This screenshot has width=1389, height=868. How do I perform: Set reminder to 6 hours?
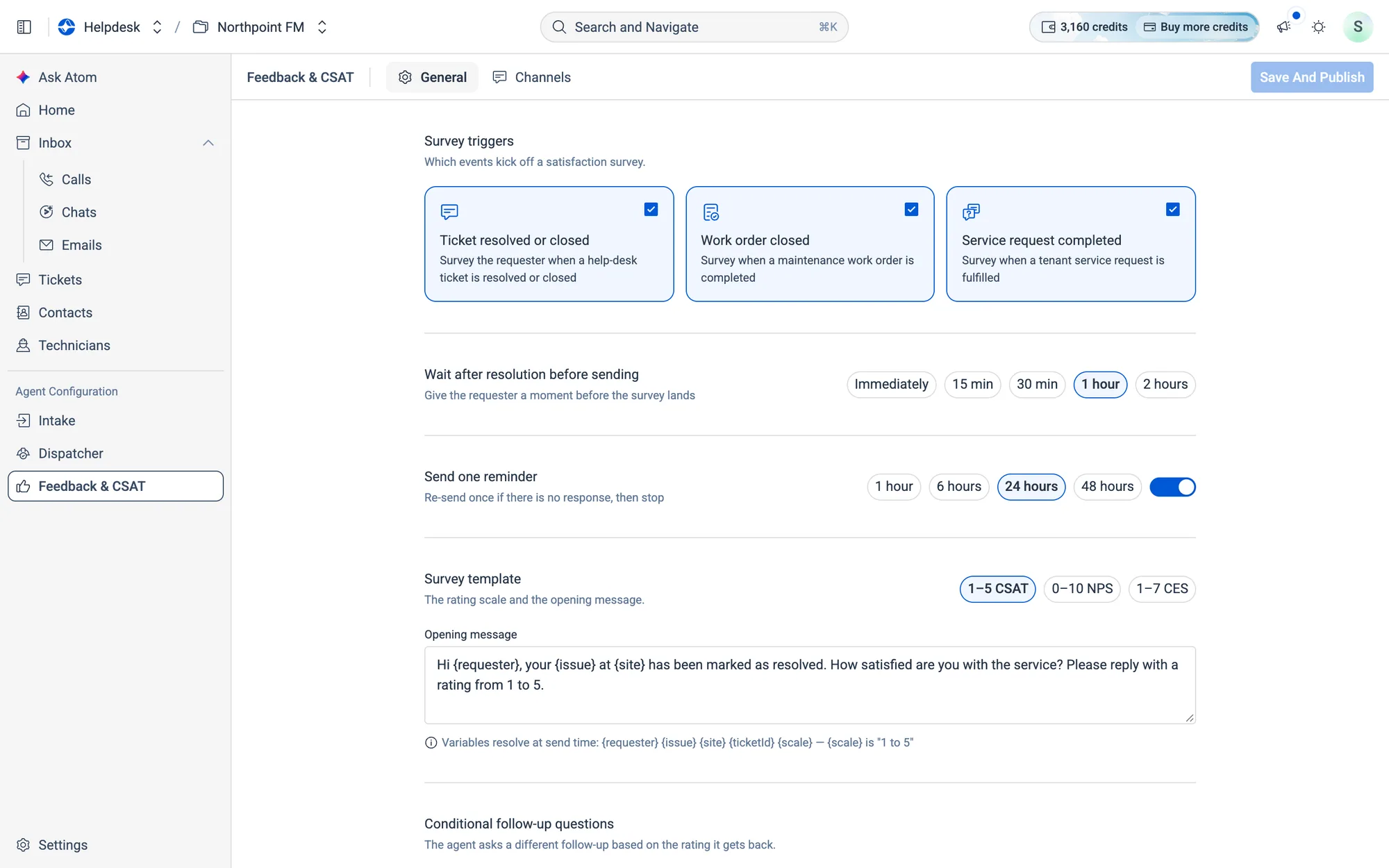click(x=958, y=486)
